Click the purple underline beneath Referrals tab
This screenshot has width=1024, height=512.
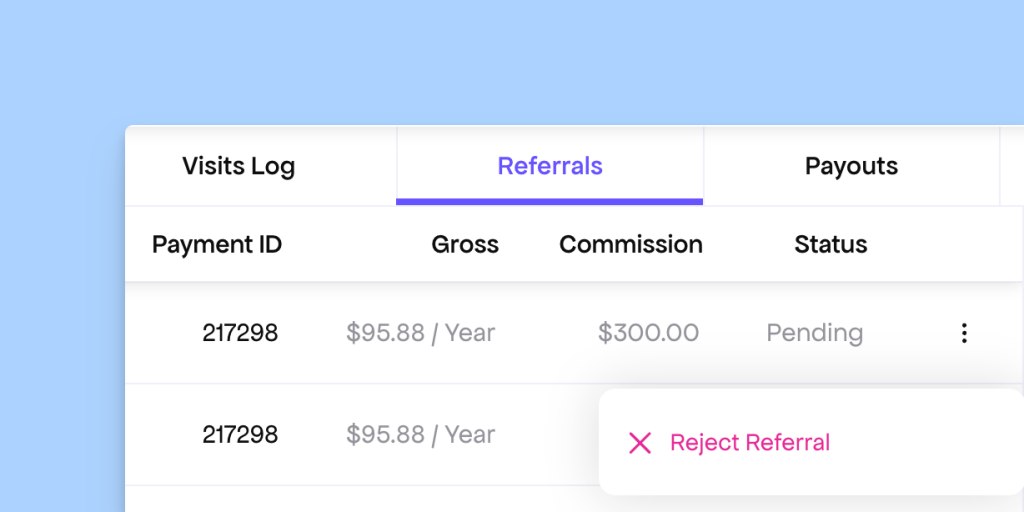[x=550, y=202]
